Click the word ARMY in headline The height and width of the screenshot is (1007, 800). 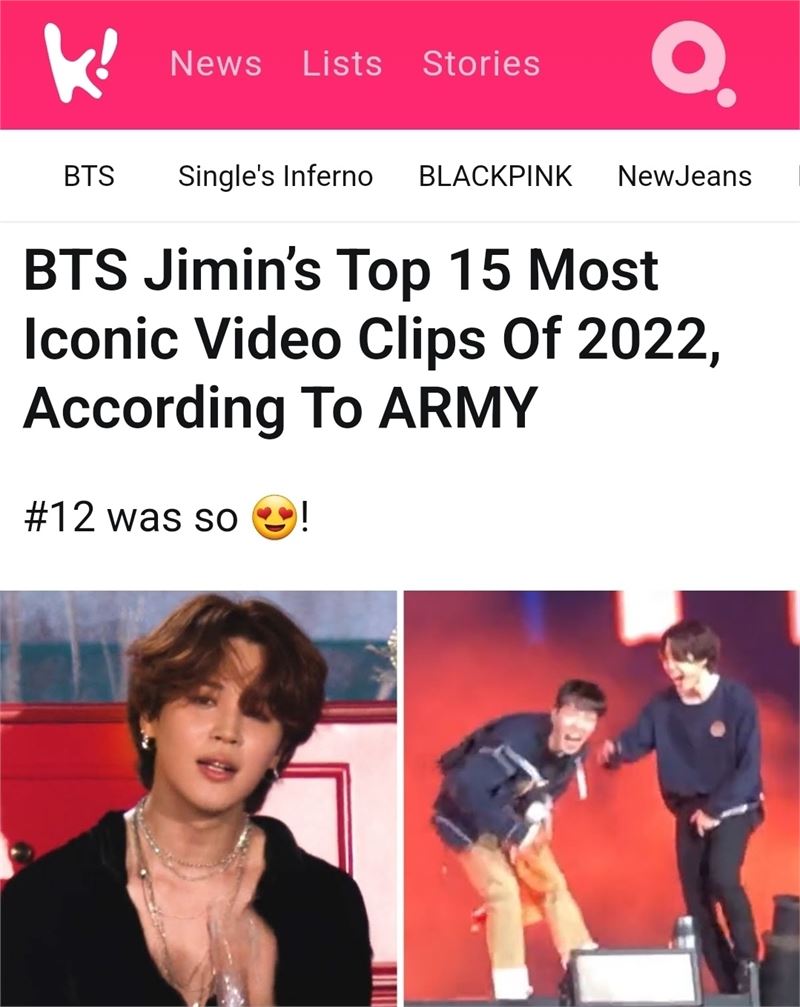coord(458,408)
